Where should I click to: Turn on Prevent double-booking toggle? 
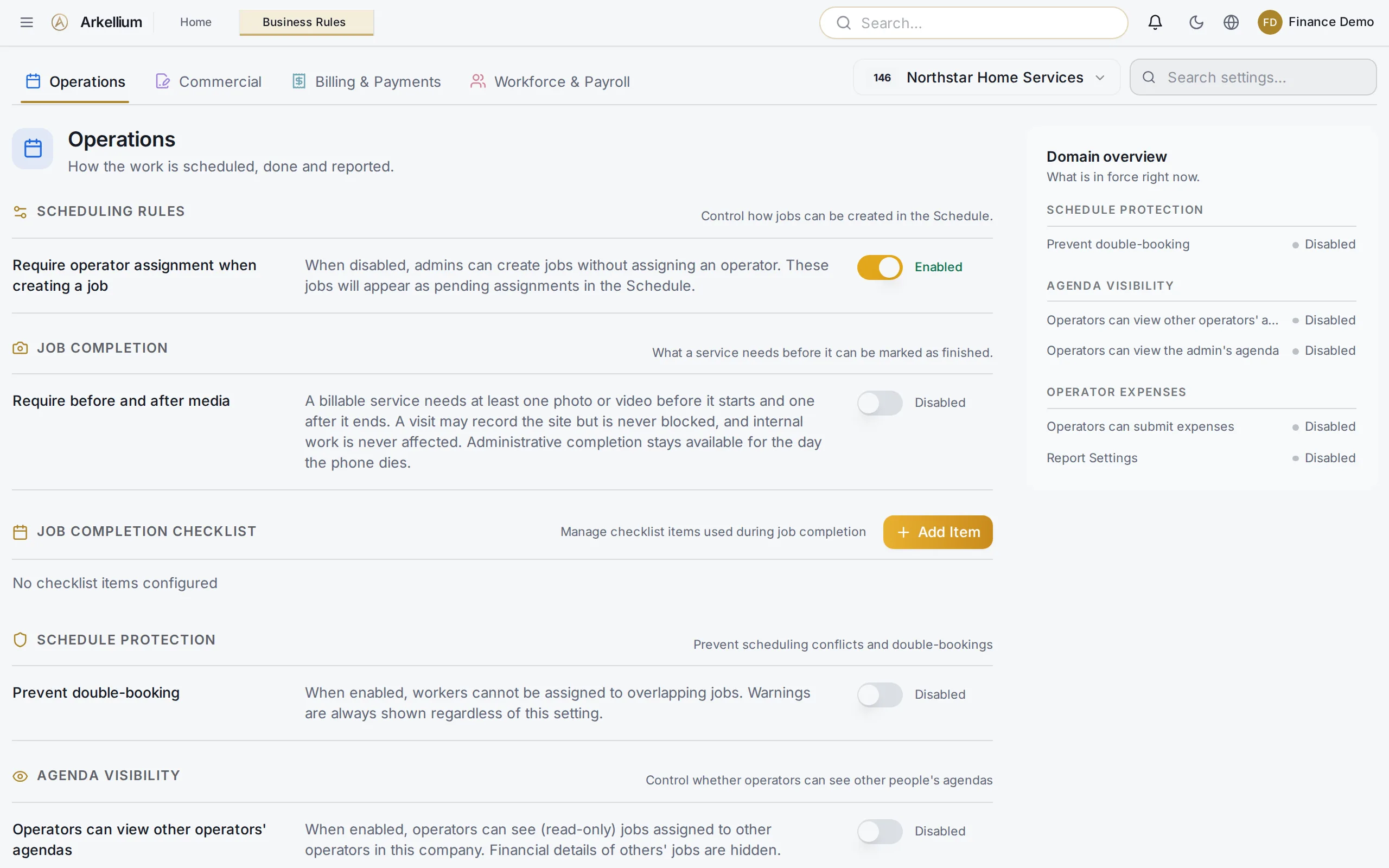(x=880, y=694)
